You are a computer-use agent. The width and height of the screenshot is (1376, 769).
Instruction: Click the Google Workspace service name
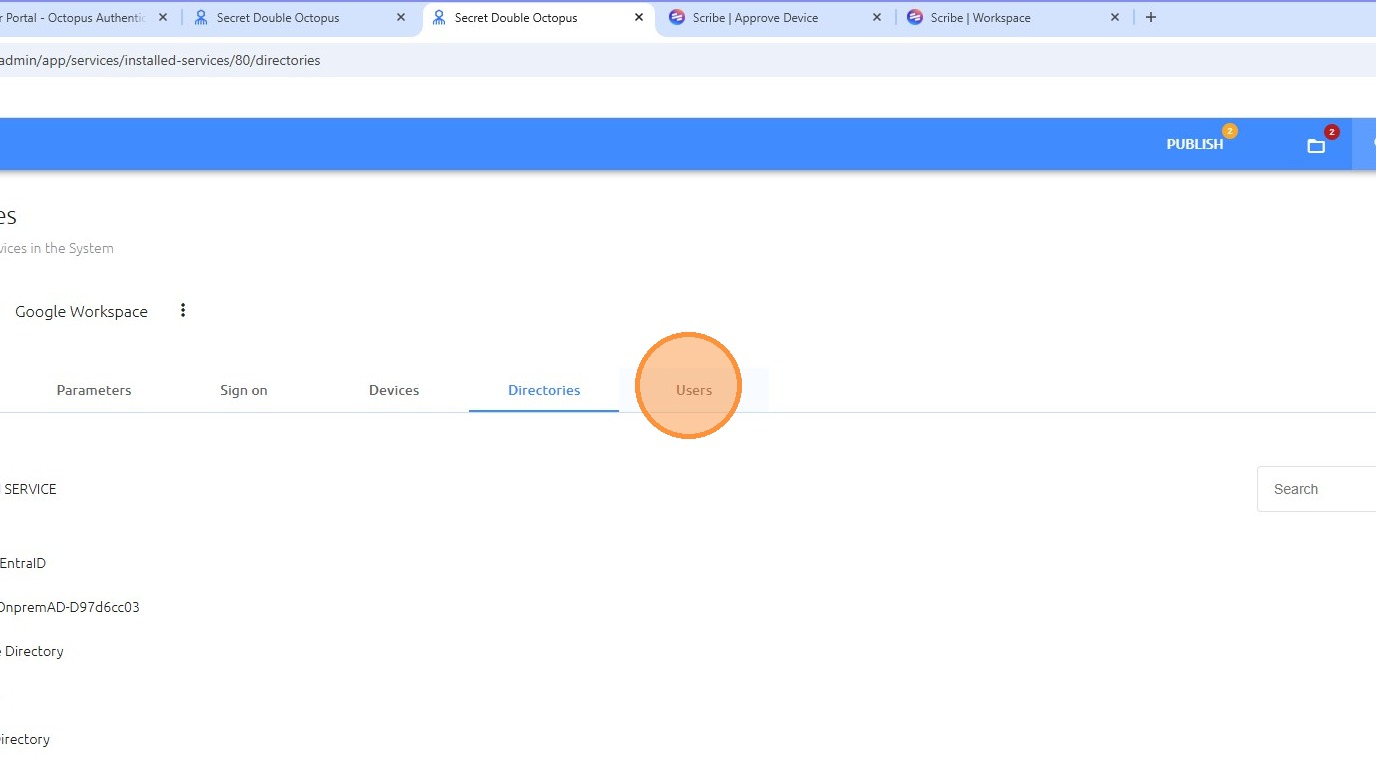[x=81, y=312]
